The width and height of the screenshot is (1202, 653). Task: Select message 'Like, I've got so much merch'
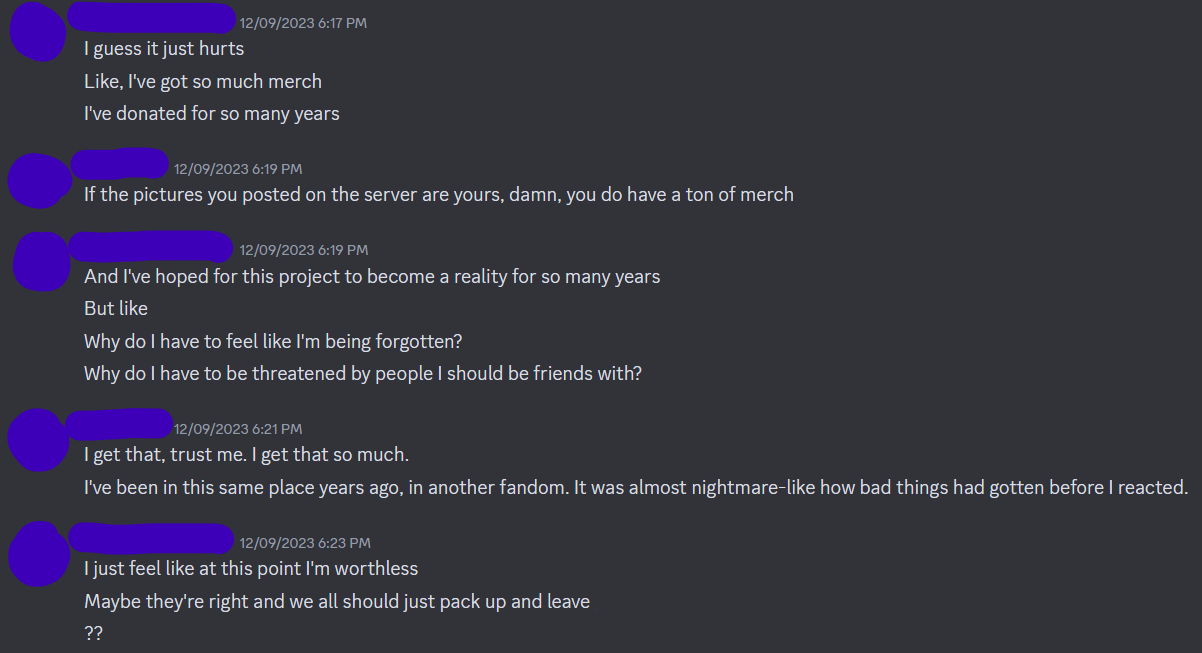click(203, 81)
